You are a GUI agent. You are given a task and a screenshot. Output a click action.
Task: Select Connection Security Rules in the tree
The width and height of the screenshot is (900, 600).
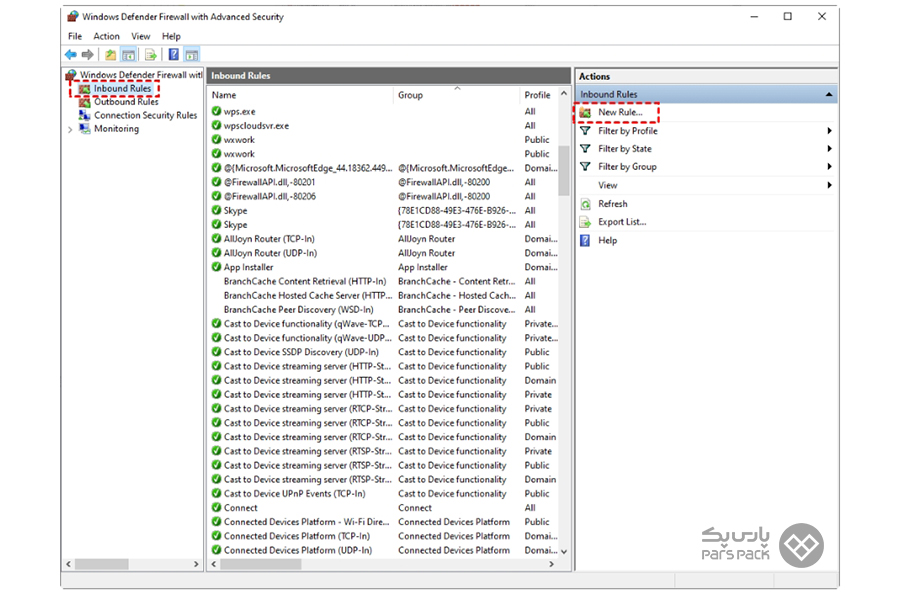click(x=145, y=115)
